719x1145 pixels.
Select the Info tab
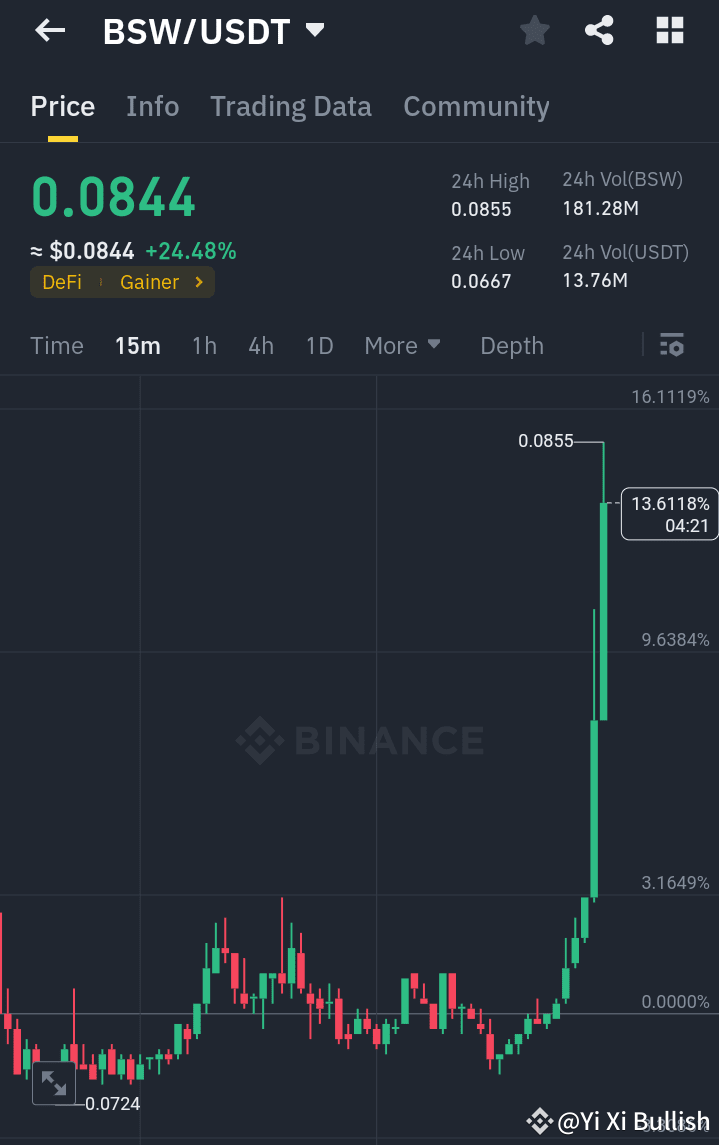(152, 106)
